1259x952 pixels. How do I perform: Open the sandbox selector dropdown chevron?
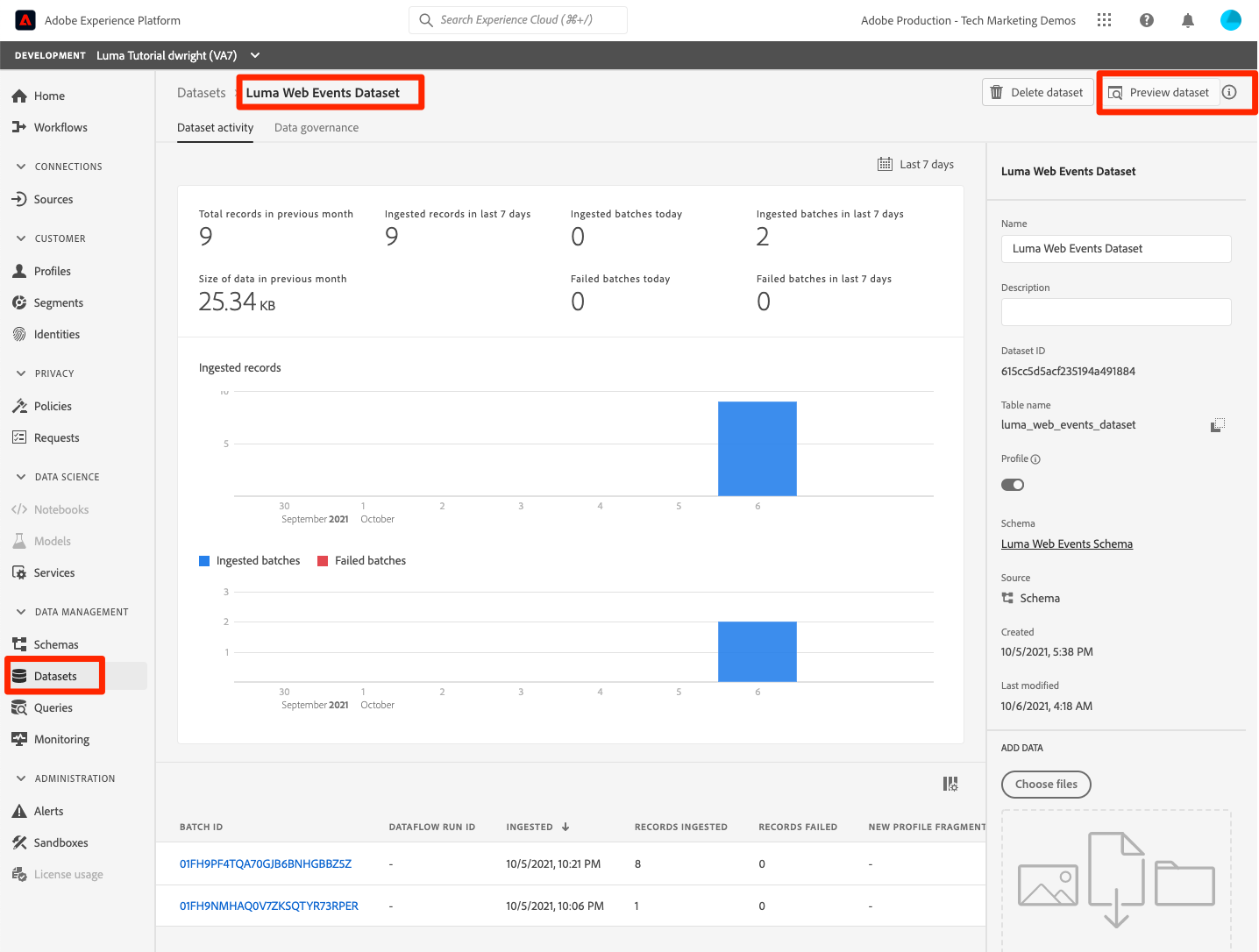click(255, 55)
